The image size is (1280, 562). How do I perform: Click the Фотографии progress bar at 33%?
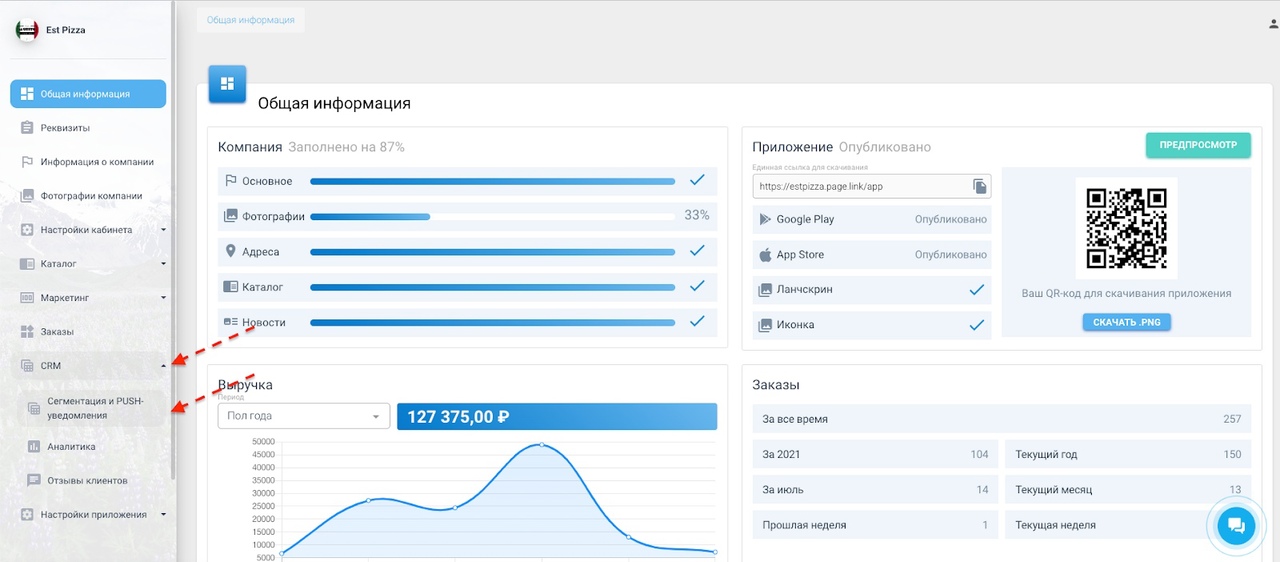492,216
